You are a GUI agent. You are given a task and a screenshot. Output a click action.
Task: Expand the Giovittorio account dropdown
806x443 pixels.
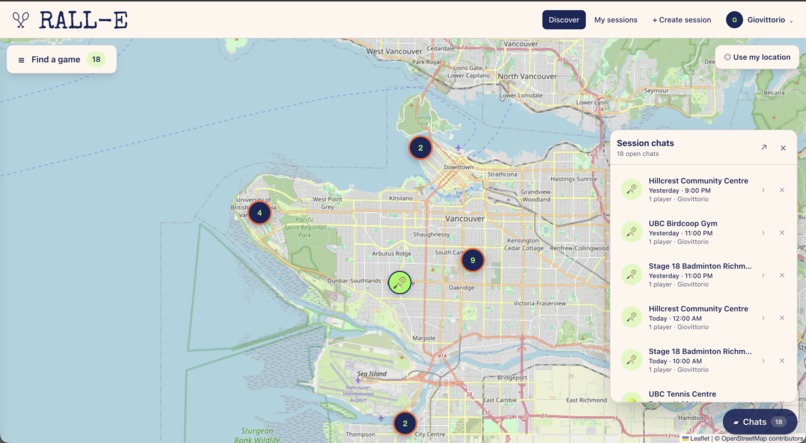pos(759,20)
